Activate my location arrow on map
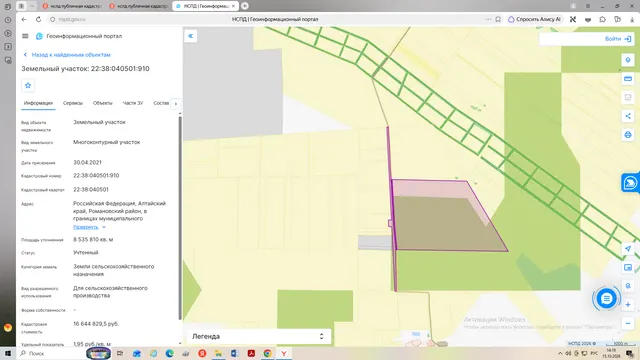The height and width of the screenshot is (360, 640). click(x=628, y=249)
